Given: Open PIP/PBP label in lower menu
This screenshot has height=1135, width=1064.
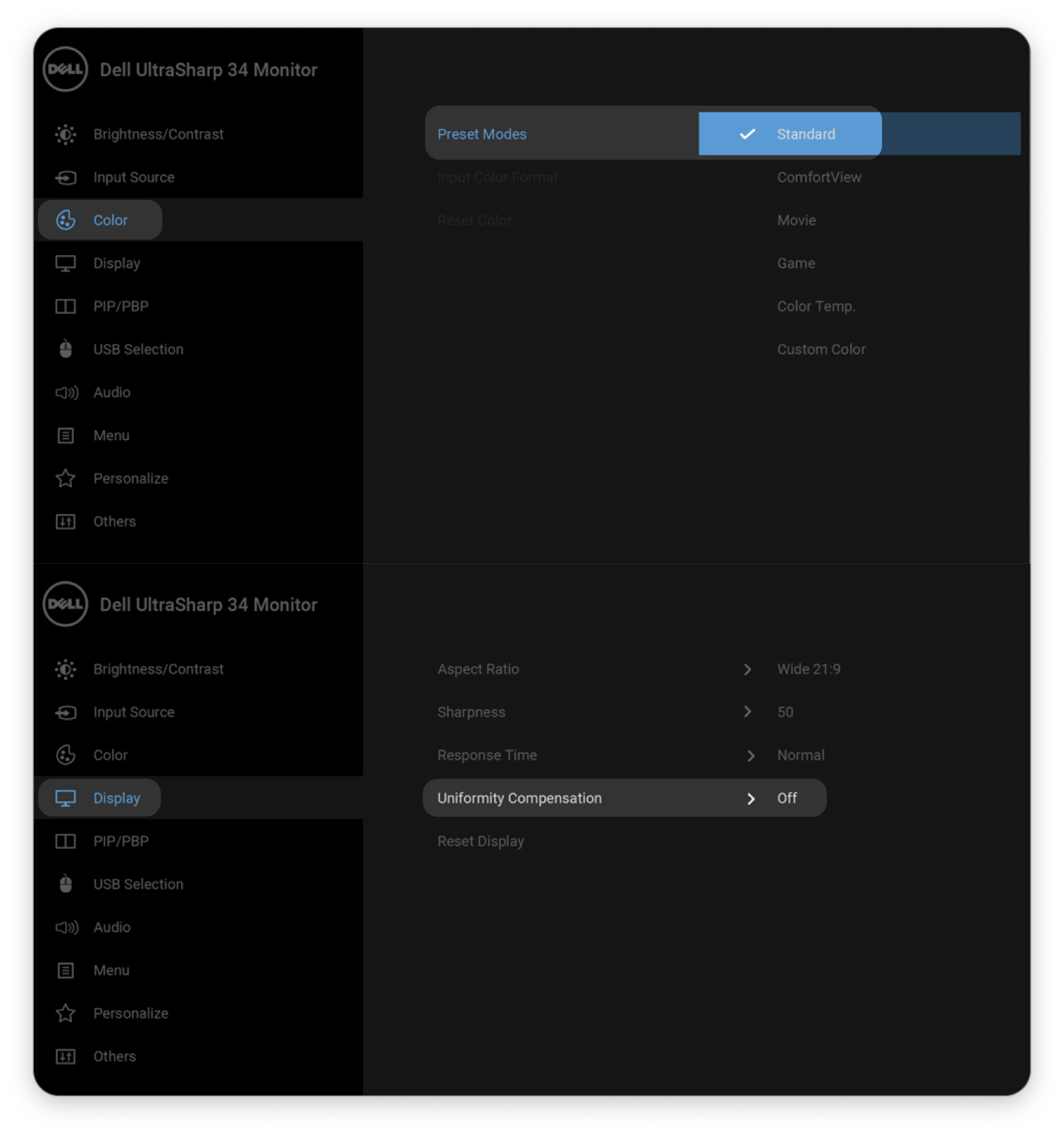Looking at the screenshot, I should (121, 841).
